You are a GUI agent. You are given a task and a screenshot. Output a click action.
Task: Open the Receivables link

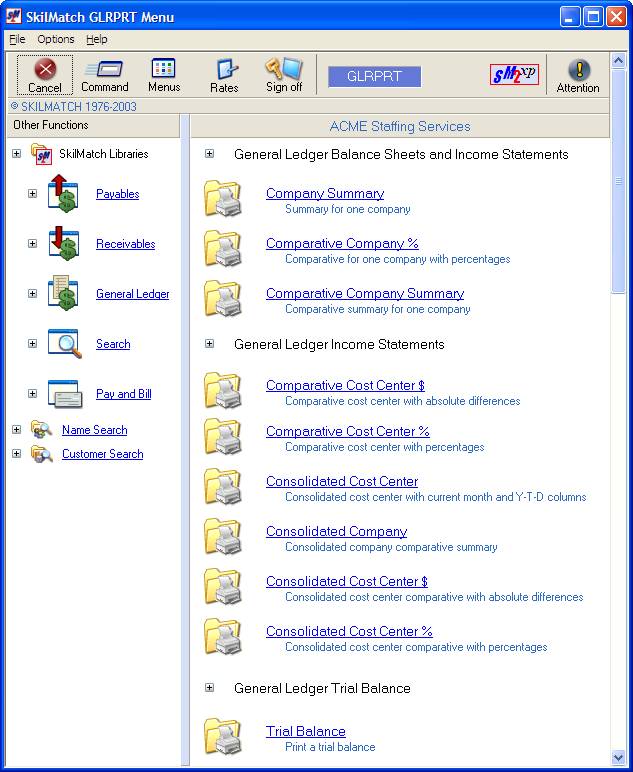pos(126,244)
